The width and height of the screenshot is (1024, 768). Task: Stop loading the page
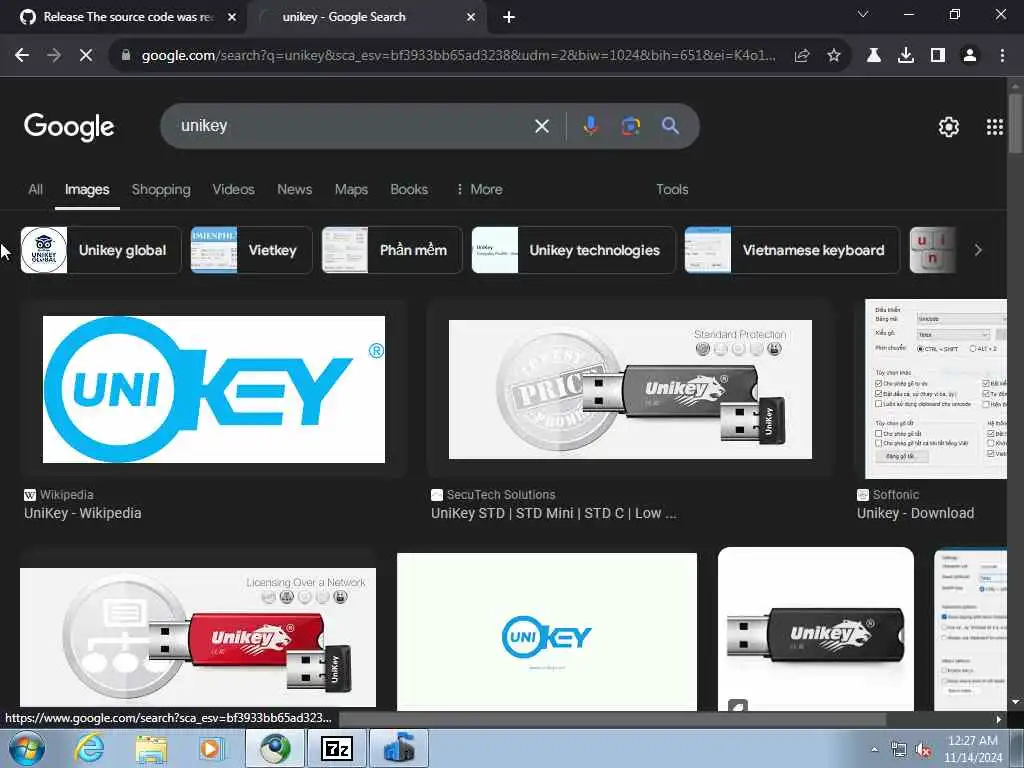[86, 56]
